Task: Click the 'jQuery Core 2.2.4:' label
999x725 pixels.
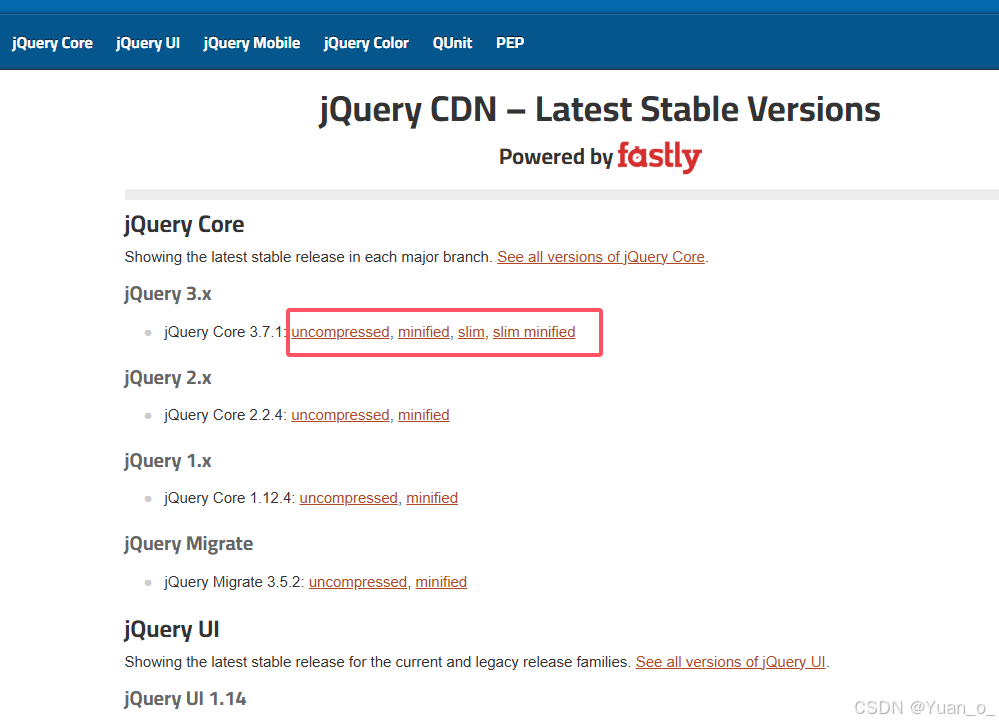Action: coord(225,415)
